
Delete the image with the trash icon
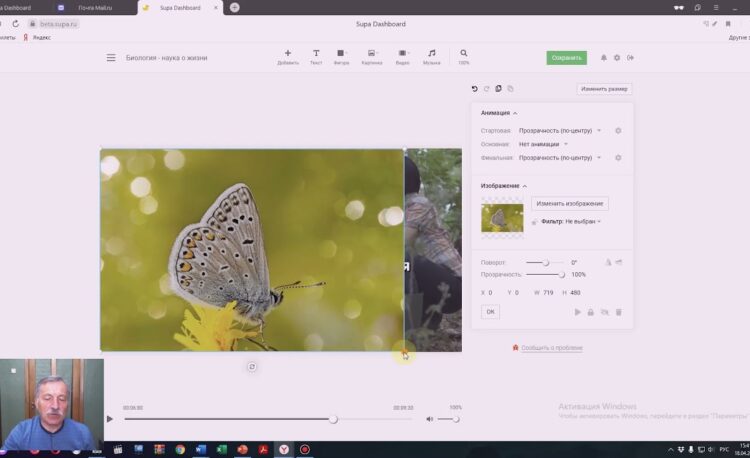pos(619,312)
